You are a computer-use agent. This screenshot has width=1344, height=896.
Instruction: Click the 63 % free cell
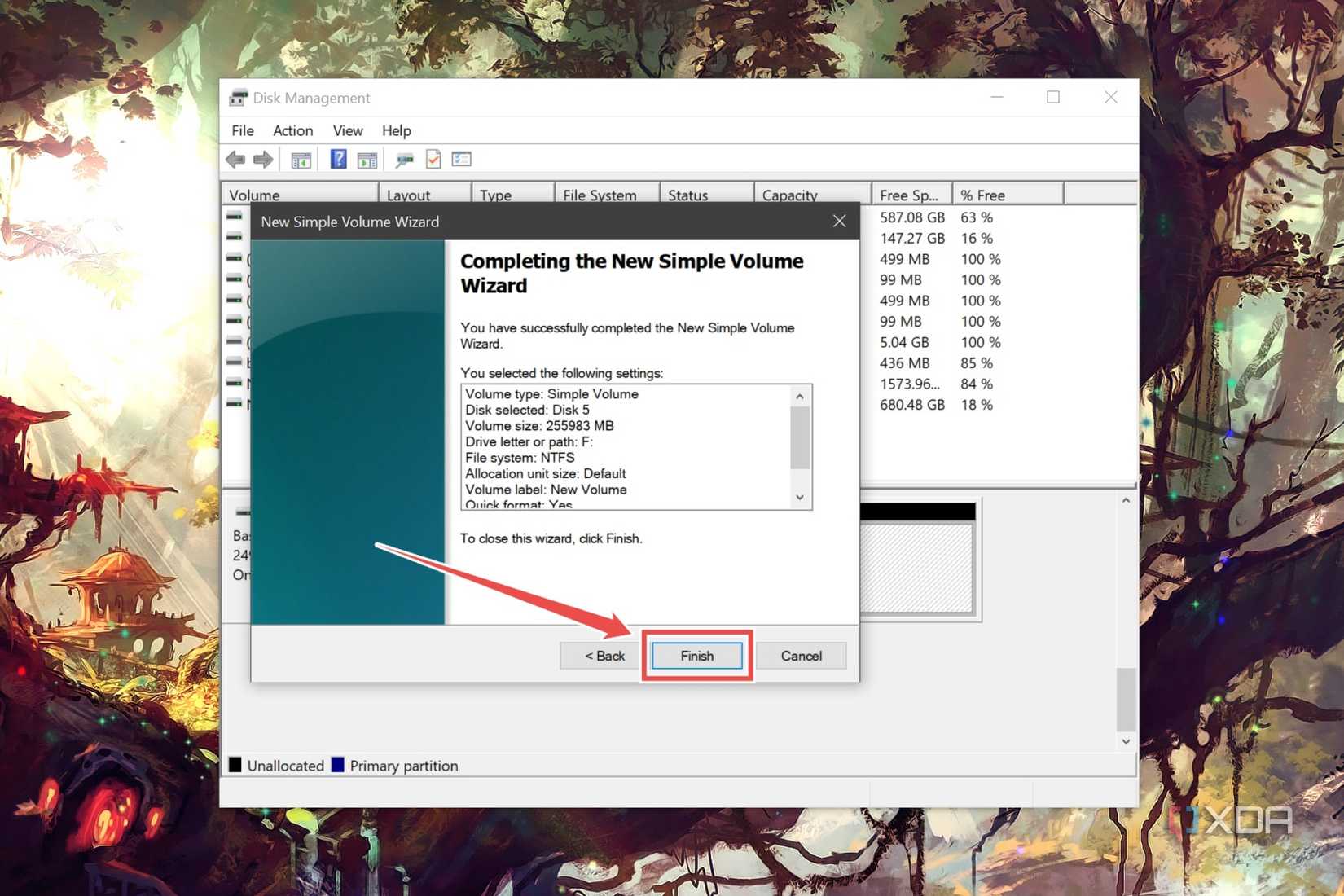977,217
